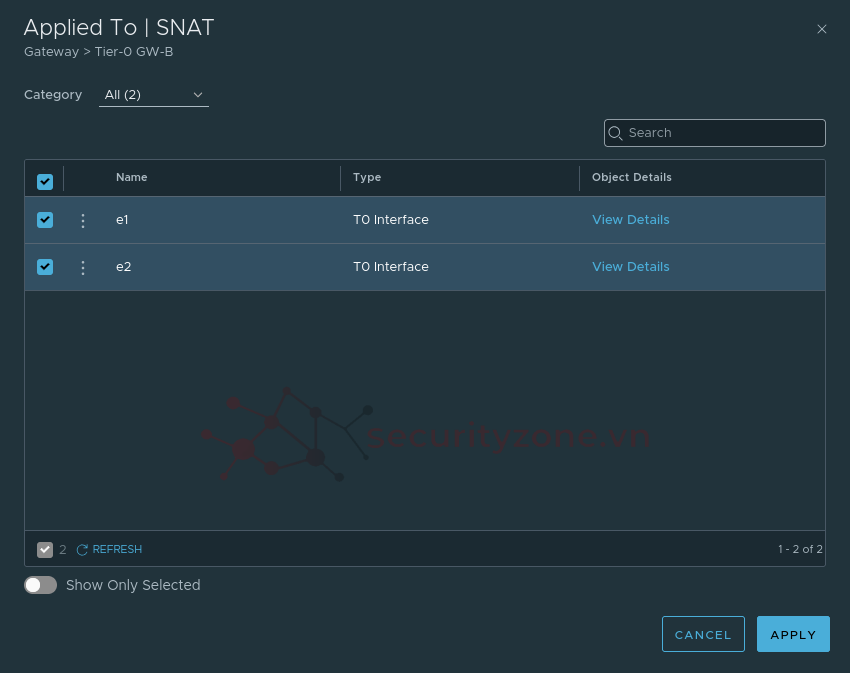Uncheck the e1 row checkbox
The height and width of the screenshot is (673, 850).
[x=45, y=220]
